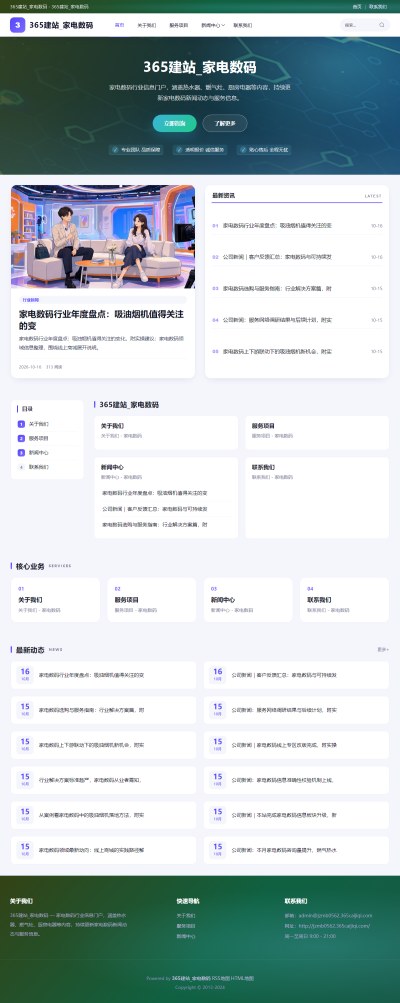This screenshot has width=400, height=1003.
Task: Click the 了解更多 hero button
Action: 225,123
